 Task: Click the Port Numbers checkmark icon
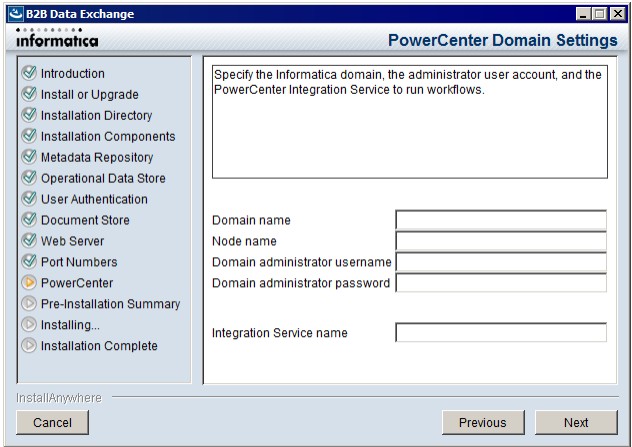(29, 262)
